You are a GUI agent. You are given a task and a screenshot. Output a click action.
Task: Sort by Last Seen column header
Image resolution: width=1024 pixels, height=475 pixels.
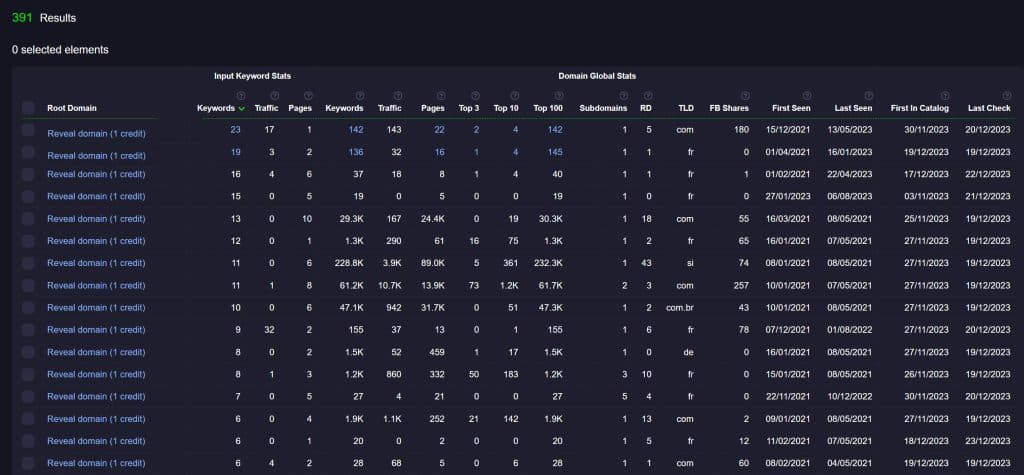pyautogui.click(x=853, y=108)
